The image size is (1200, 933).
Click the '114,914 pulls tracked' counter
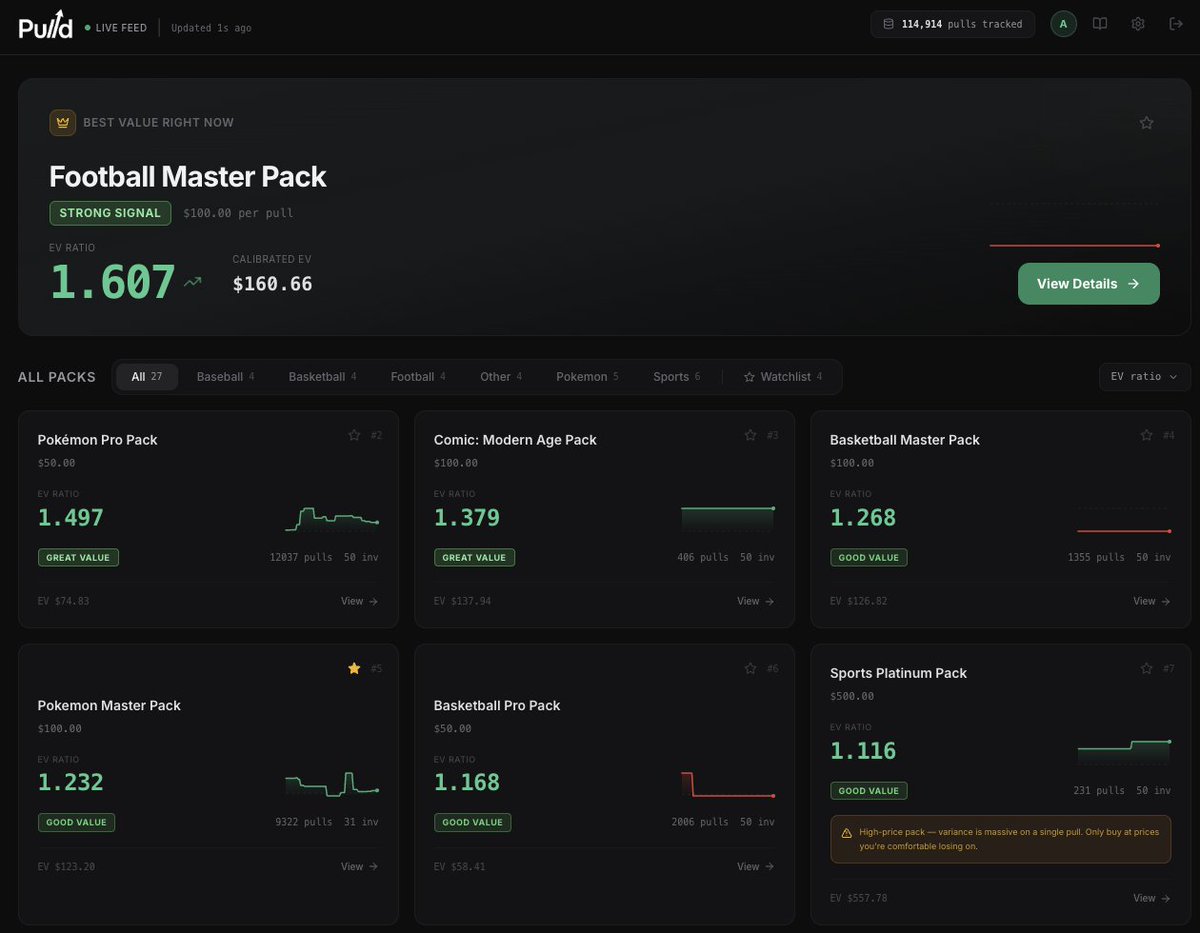pyautogui.click(x=953, y=24)
